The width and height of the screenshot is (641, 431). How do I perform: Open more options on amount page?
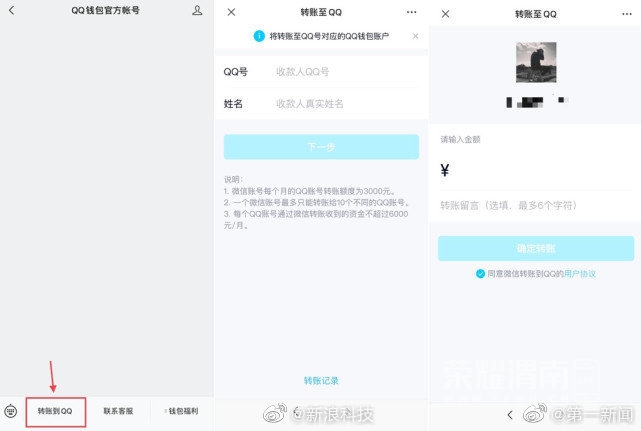624,13
